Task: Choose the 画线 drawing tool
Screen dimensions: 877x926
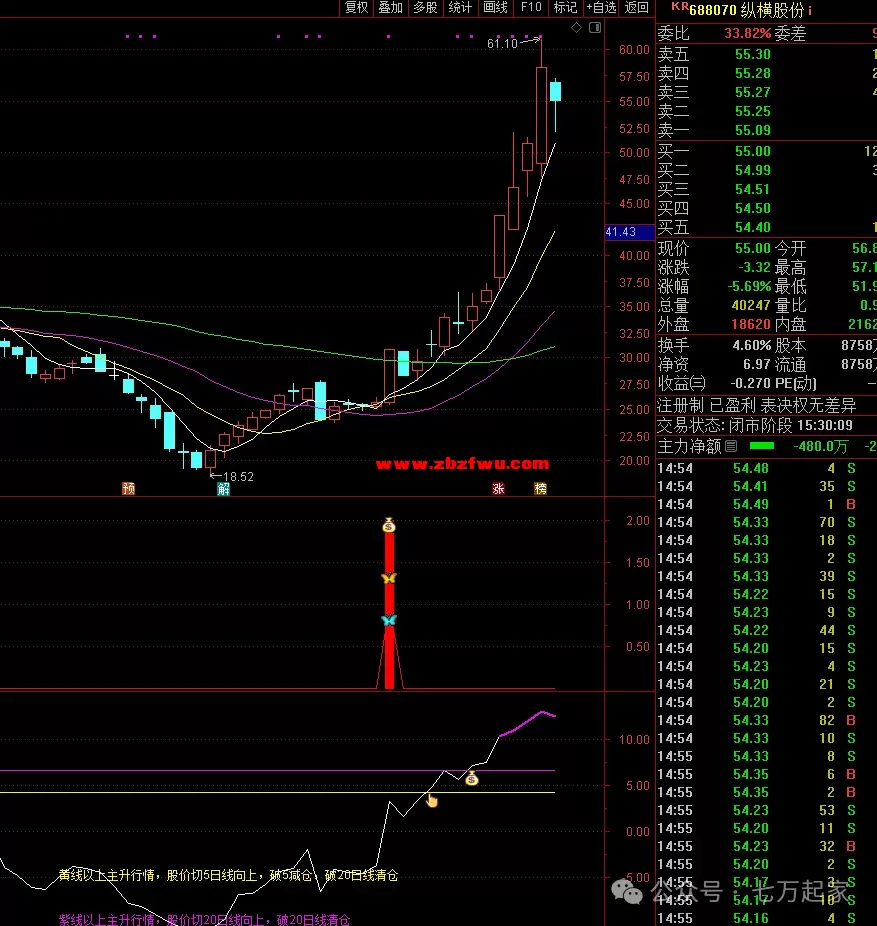Action: (495, 8)
